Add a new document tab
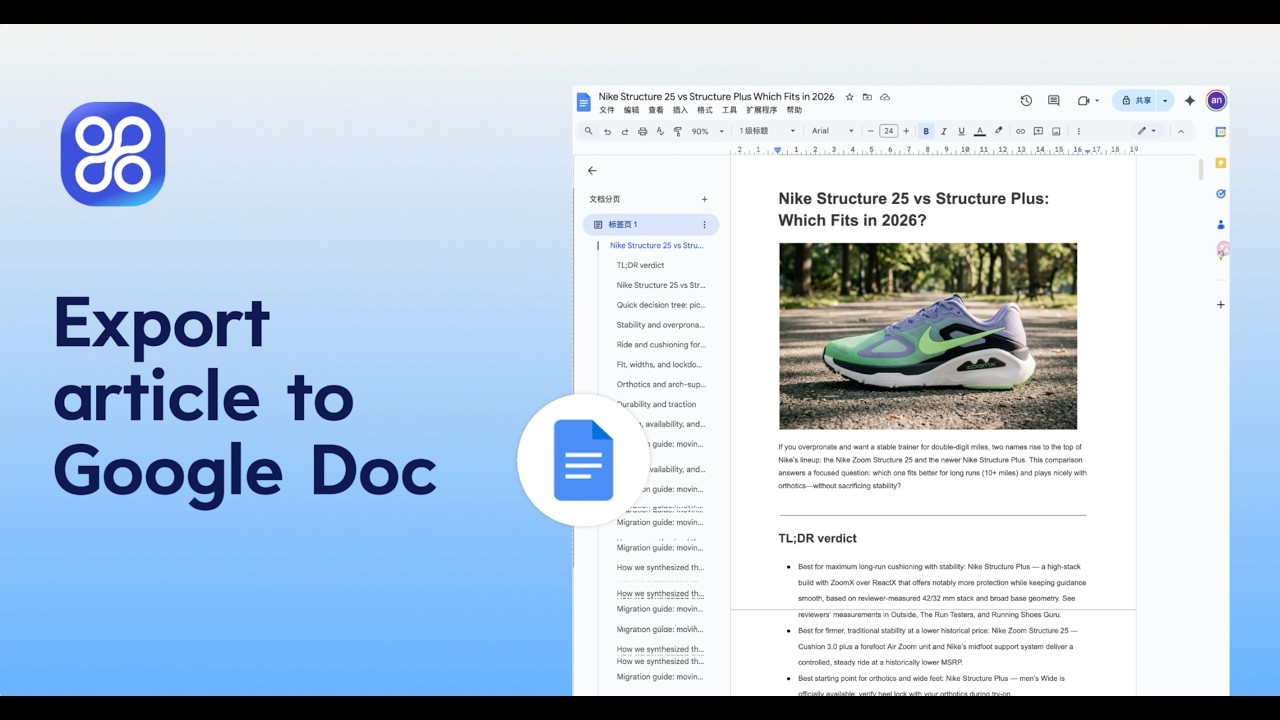 pos(704,199)
